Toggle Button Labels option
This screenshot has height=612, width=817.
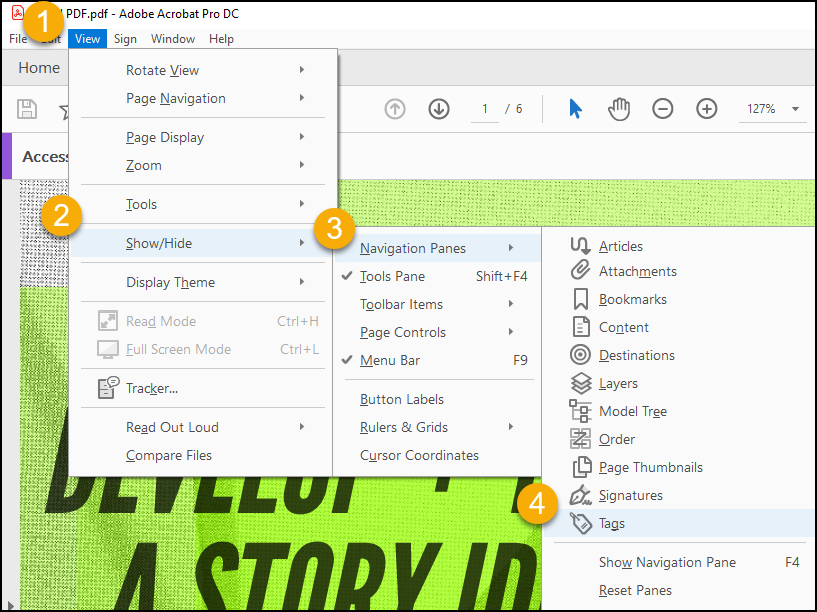(x=437, y=399)
